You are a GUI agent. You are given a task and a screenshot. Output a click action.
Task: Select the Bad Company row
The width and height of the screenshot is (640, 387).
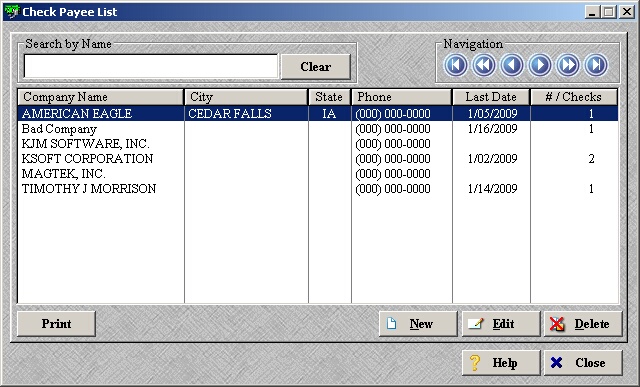(318, 129)
